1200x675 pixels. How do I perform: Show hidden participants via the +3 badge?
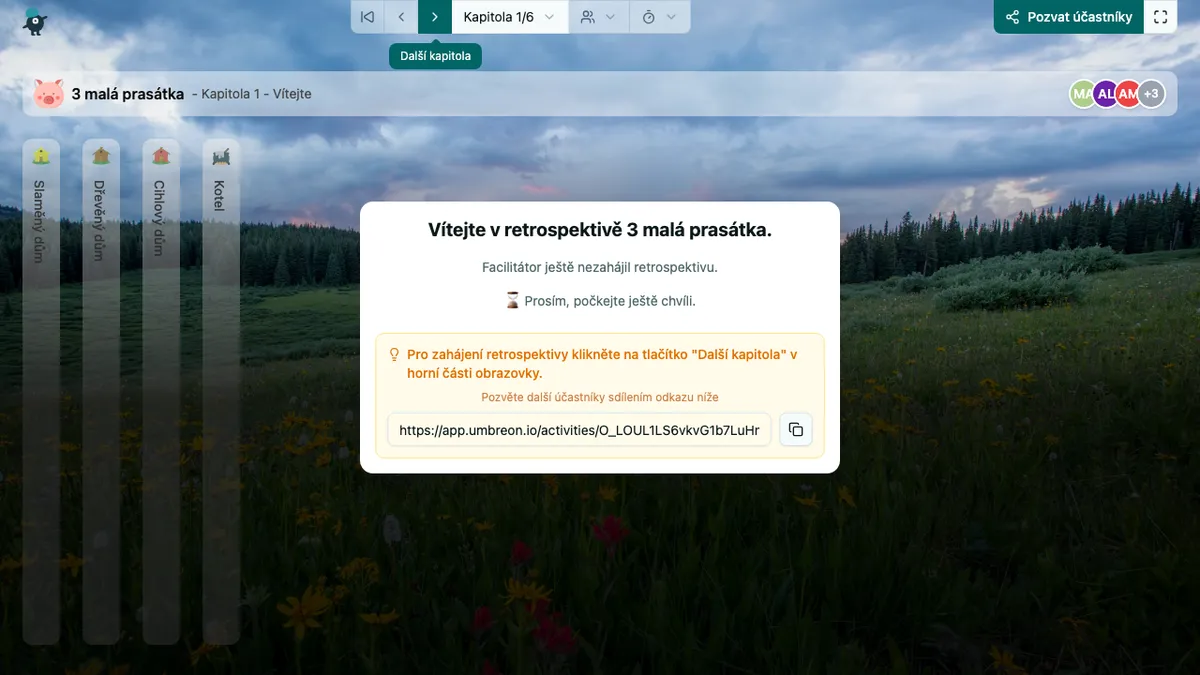(x=1150, y=93)
